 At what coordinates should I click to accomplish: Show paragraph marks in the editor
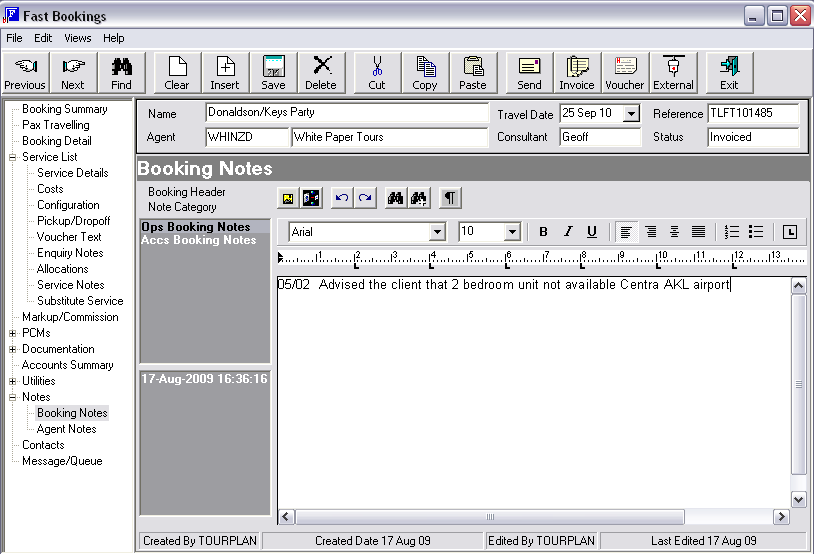450,198
